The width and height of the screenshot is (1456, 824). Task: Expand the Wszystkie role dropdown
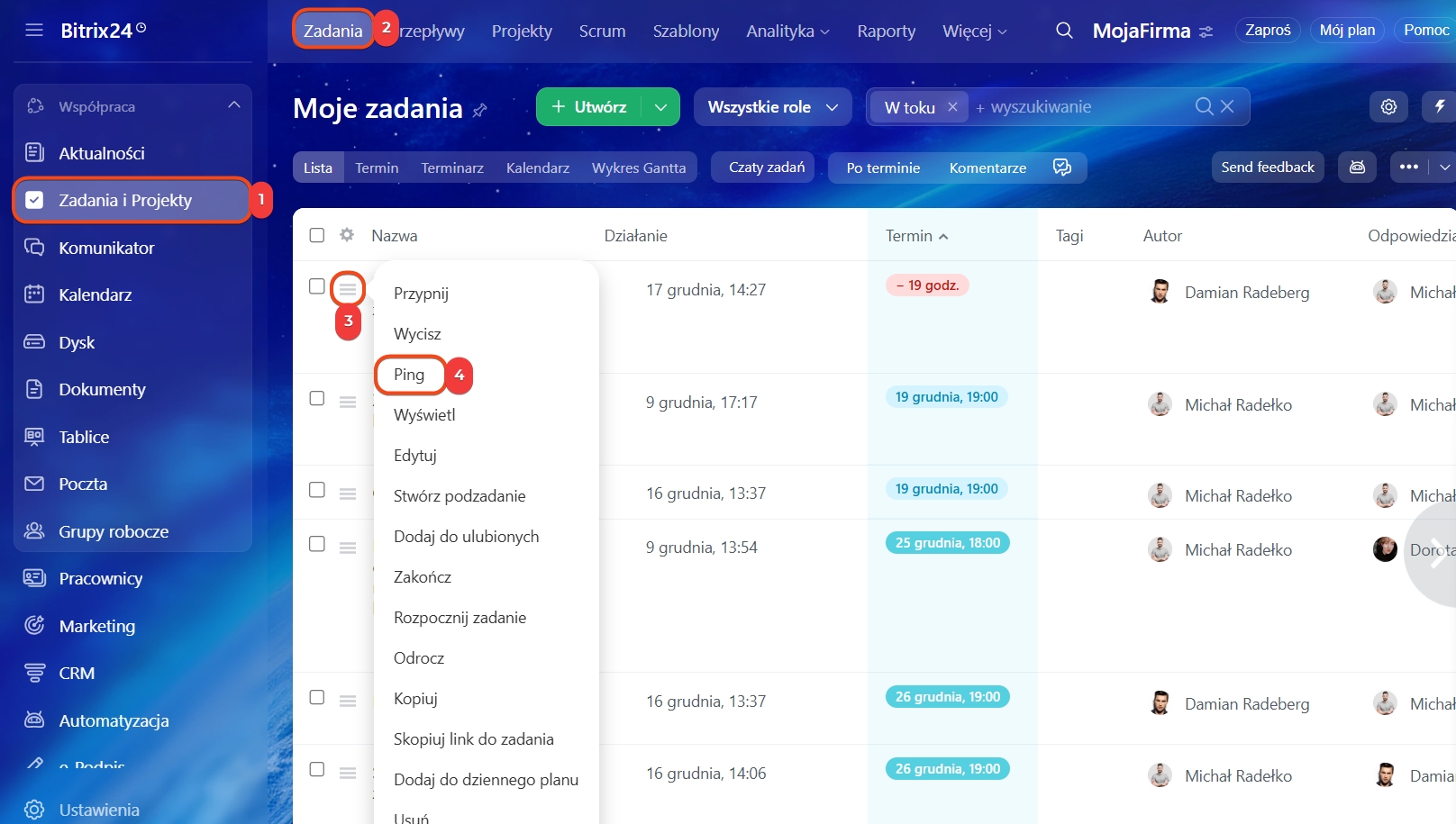point(772,107)
